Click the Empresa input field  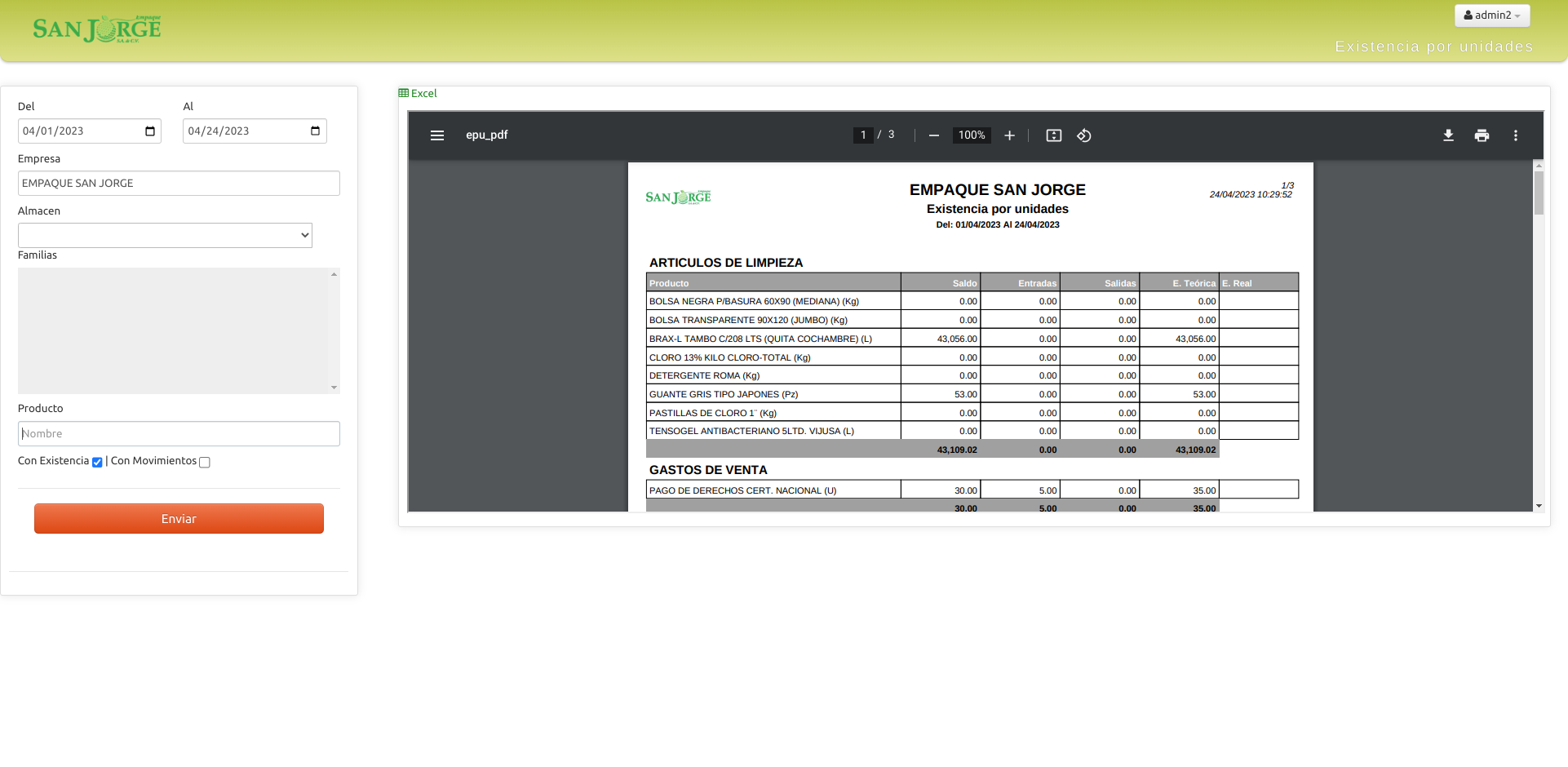click(179, 184)
